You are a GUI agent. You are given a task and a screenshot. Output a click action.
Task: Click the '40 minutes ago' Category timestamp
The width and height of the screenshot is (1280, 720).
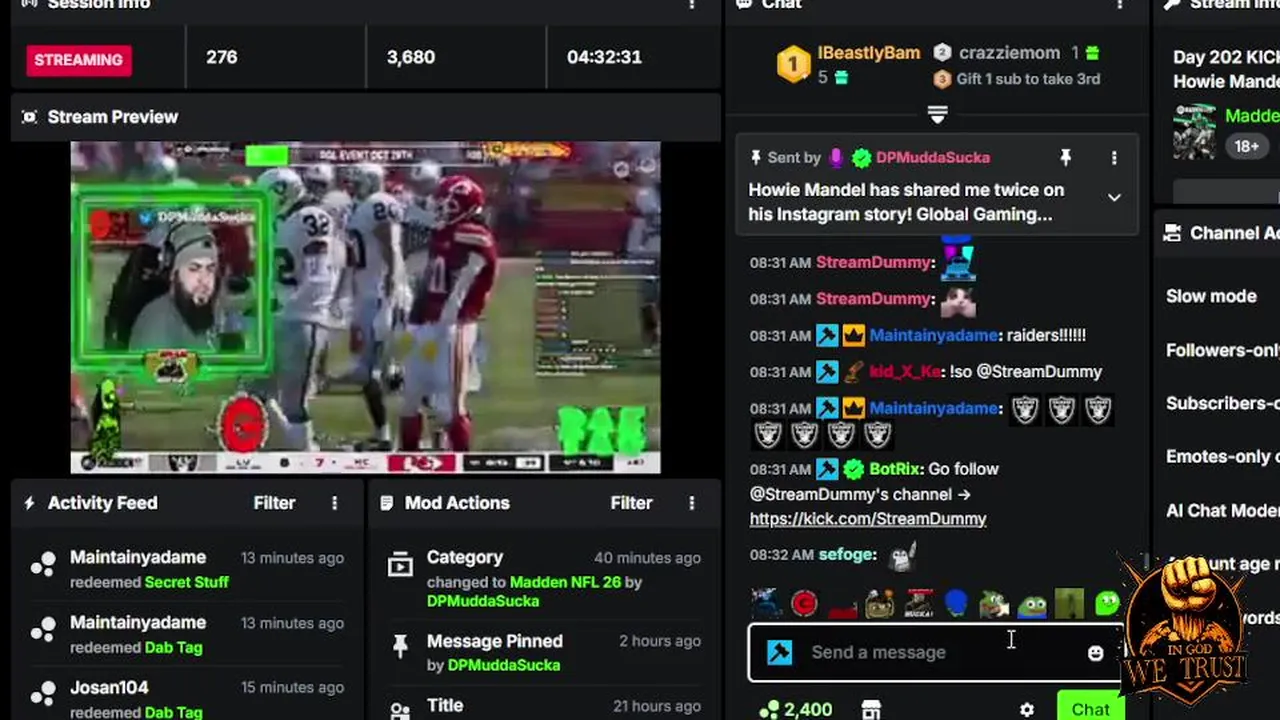tap(647, 558)
